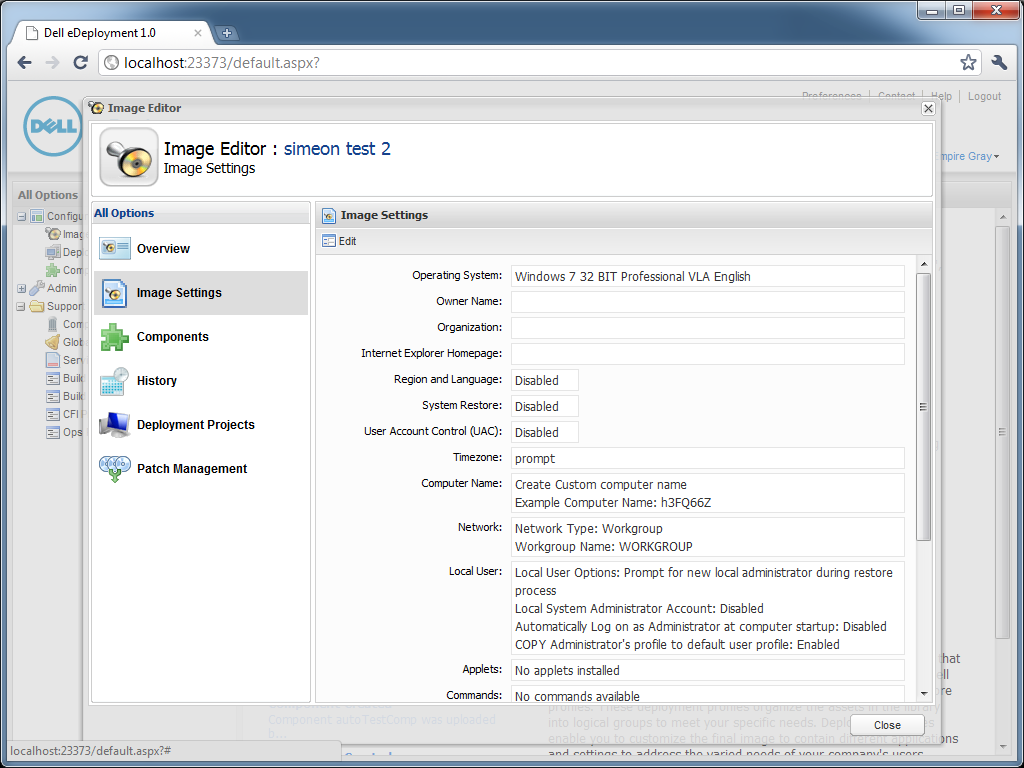Click the Patch Management discs icon
This screenshot has width=1024, height=768.
114,469
